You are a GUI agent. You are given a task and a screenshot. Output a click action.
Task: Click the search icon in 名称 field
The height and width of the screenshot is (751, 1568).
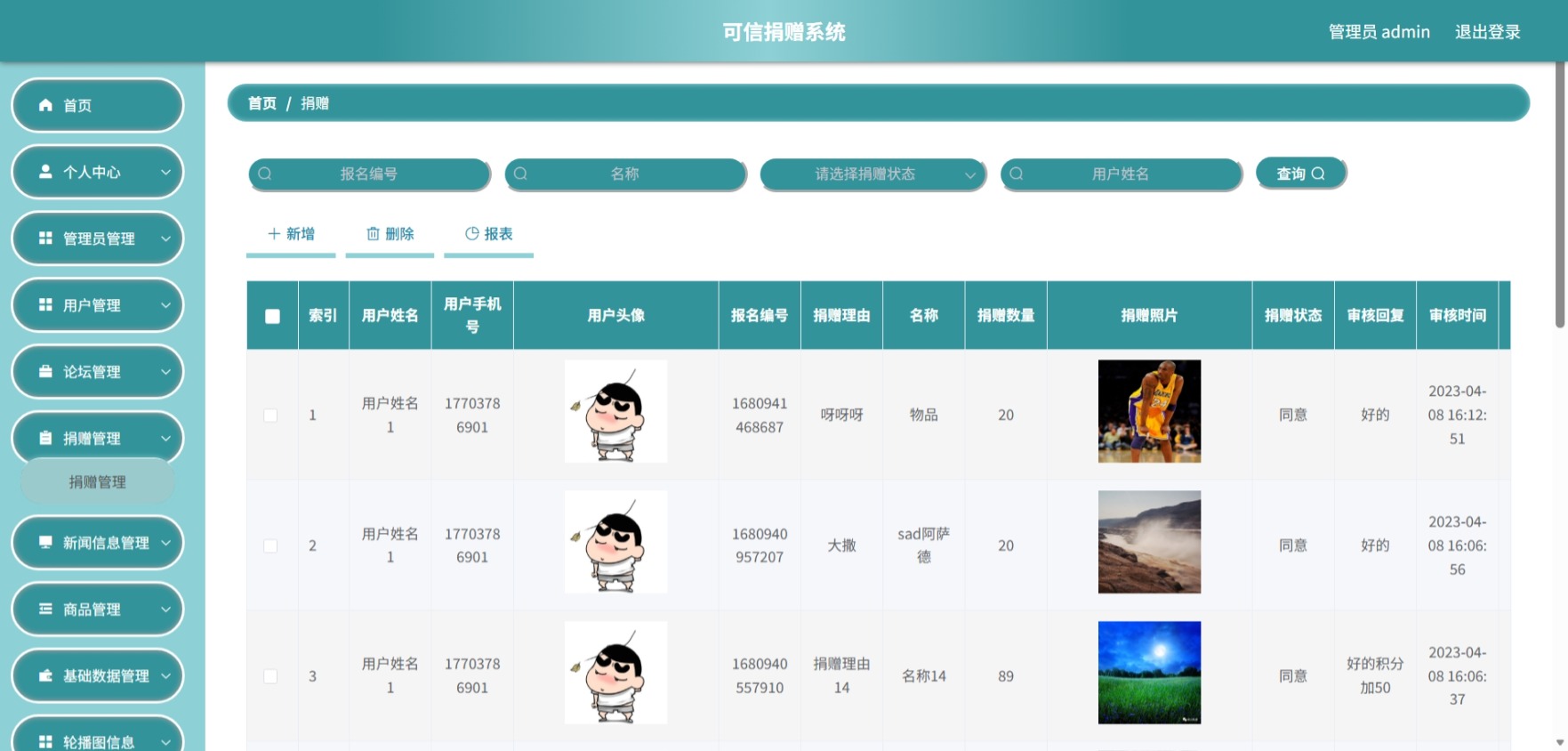[x=521, y=174]
